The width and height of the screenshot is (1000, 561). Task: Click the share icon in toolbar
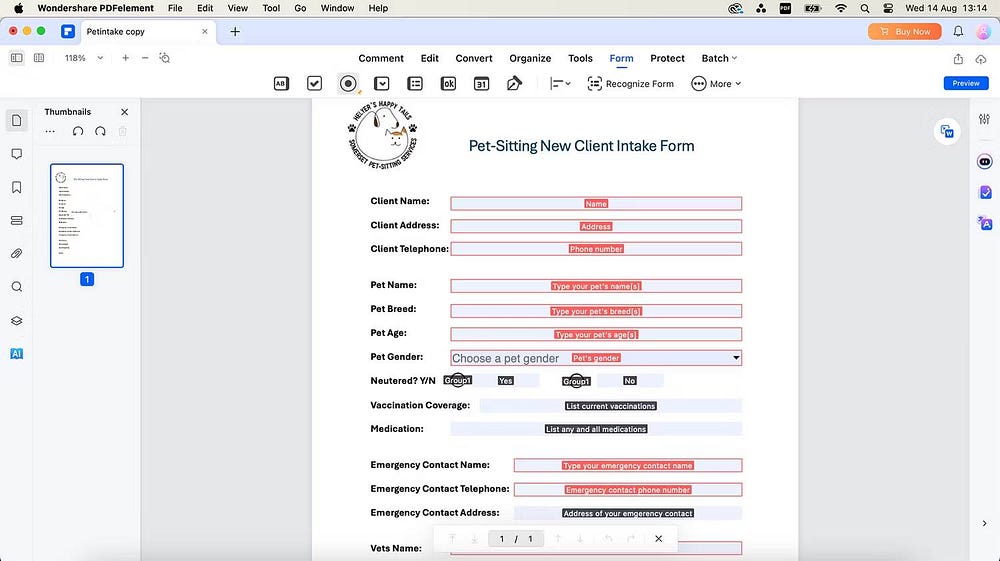(958, 59)
